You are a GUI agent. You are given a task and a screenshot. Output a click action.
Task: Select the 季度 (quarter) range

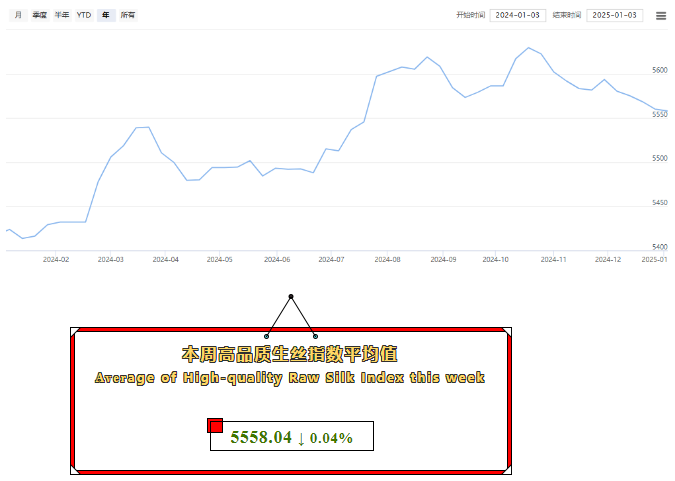pyautogui.click(x=39, y=16)
